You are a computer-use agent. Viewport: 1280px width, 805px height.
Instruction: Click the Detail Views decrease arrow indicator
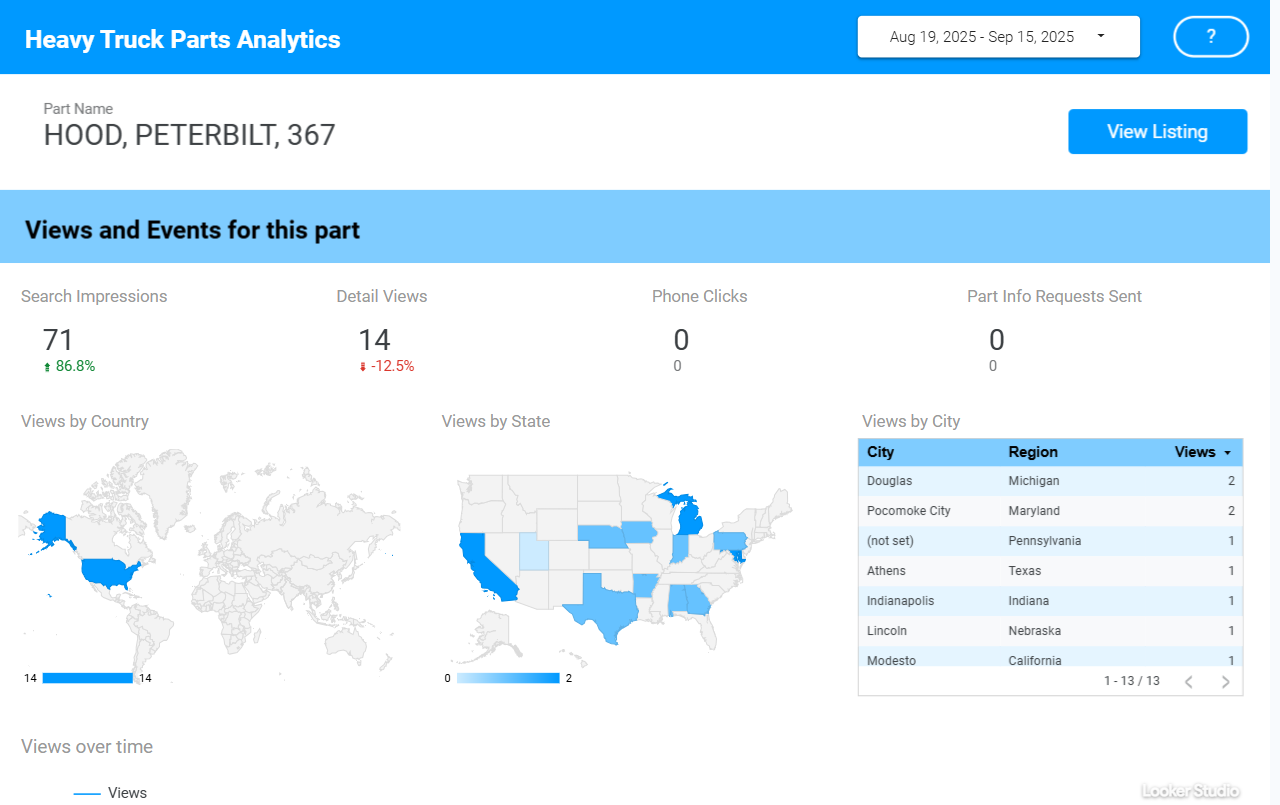[363, 367]
